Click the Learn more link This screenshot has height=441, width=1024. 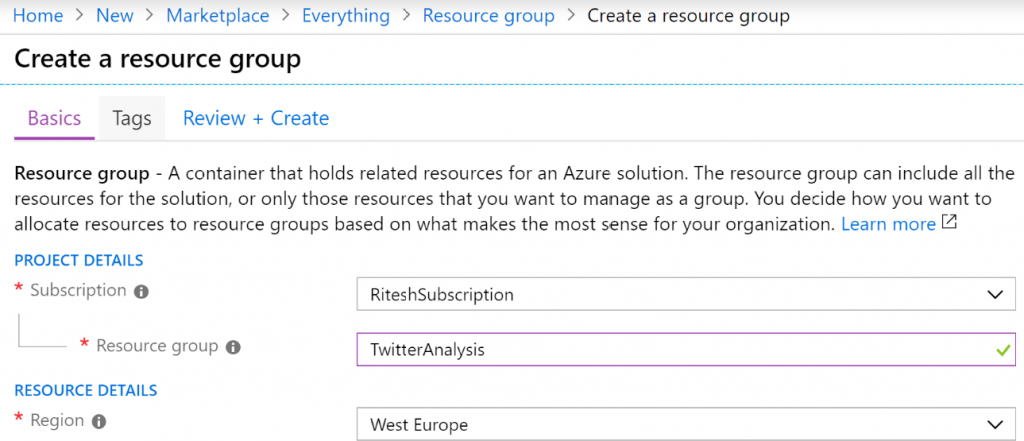[888, 224]
